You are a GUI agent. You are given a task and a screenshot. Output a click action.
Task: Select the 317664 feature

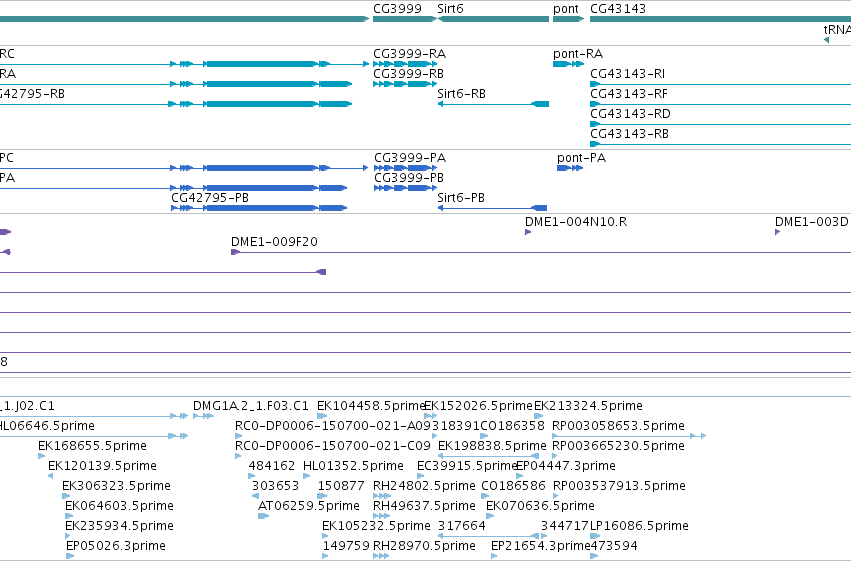coord(462,526)
